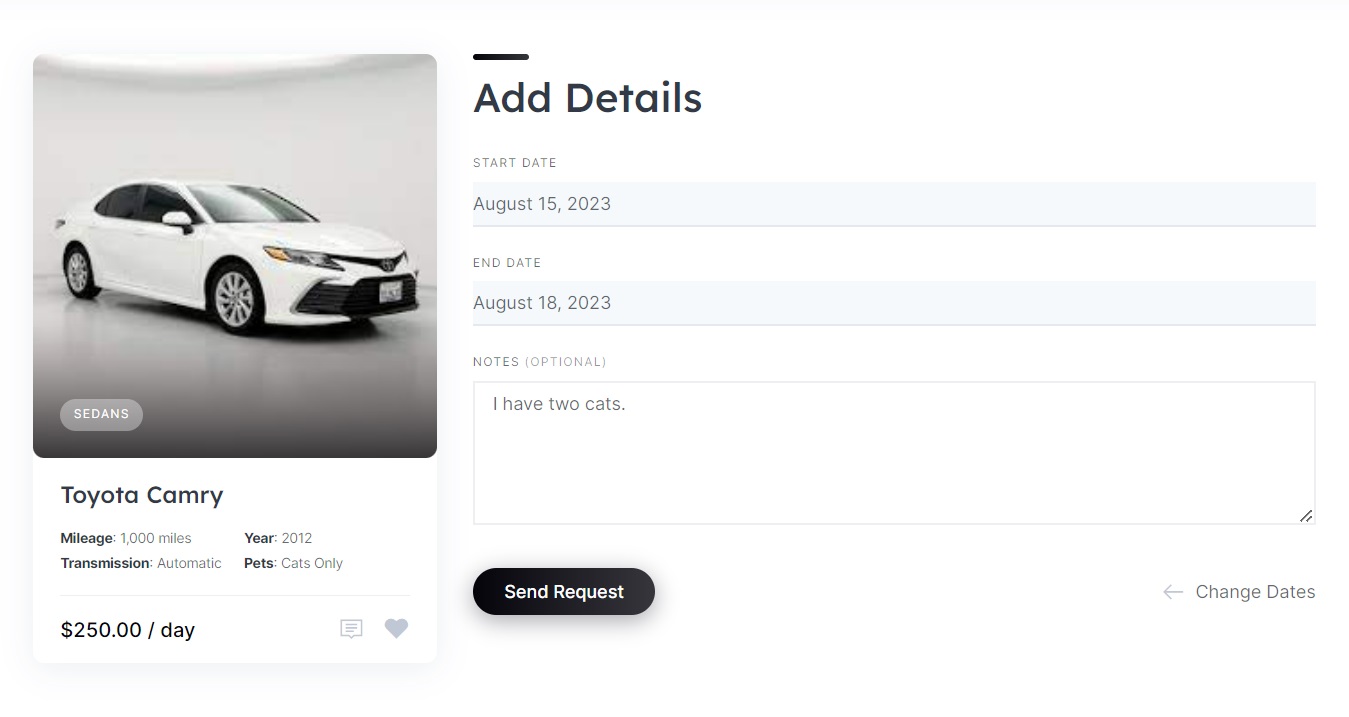Select the SEDANS category badge
Image resolution: width=1349 pixels, height=717 pixels.
pos(101,414)
